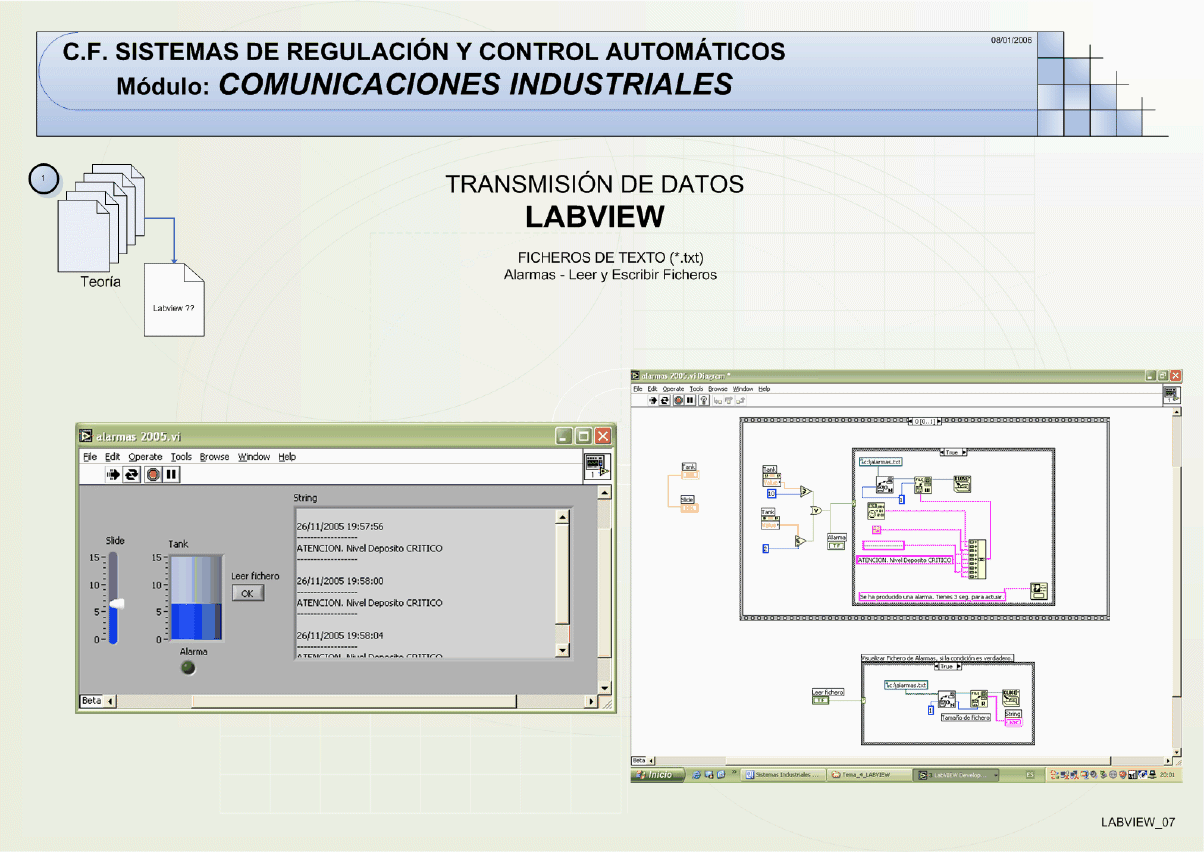The width and height of the screenshot is (1204, 852).
Task: Click previous frame arrow of sequence structure
Action: pos(911,422)
